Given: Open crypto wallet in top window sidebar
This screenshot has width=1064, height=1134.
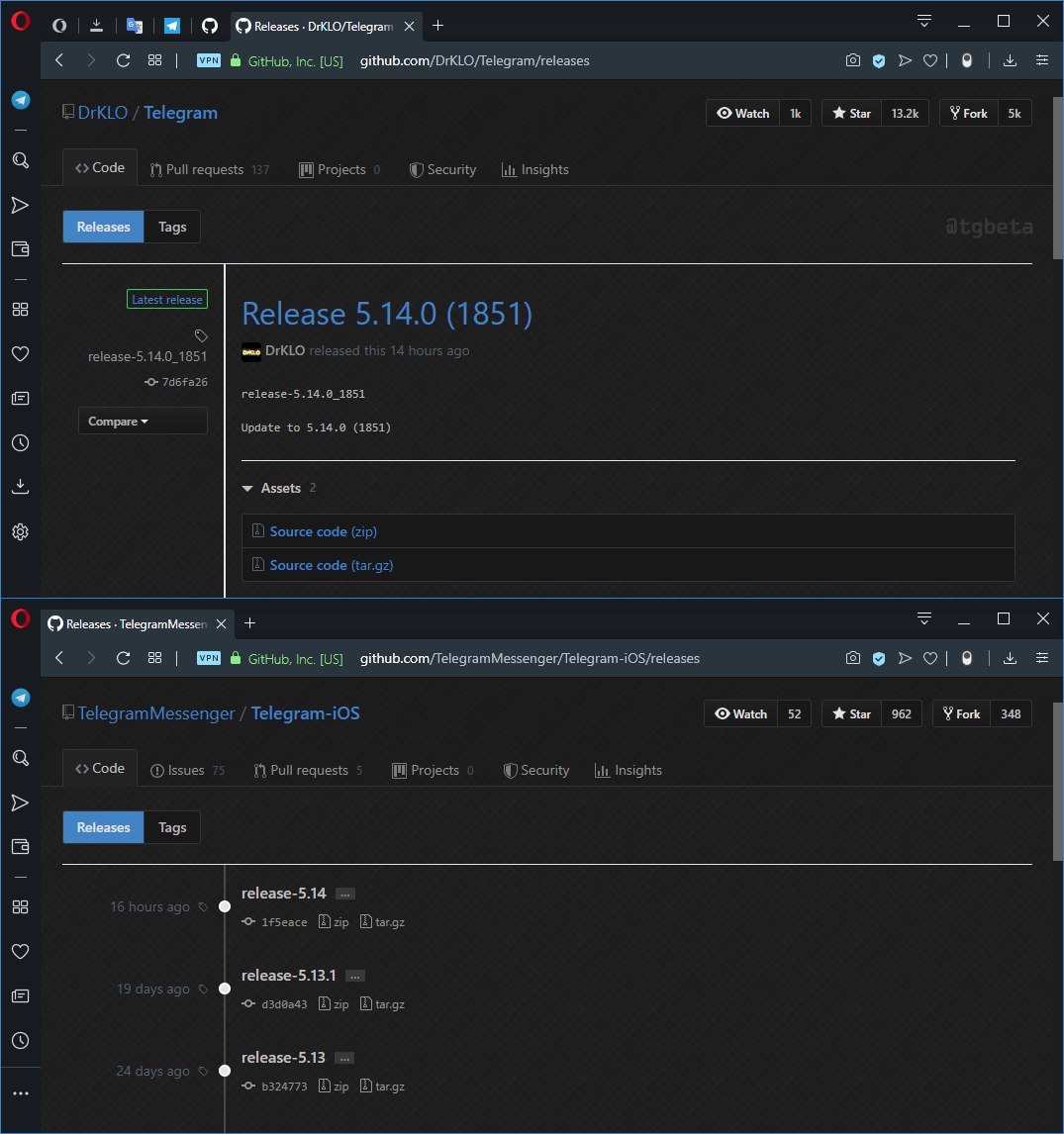Looking at the screenshot, I should pos(20,249).
